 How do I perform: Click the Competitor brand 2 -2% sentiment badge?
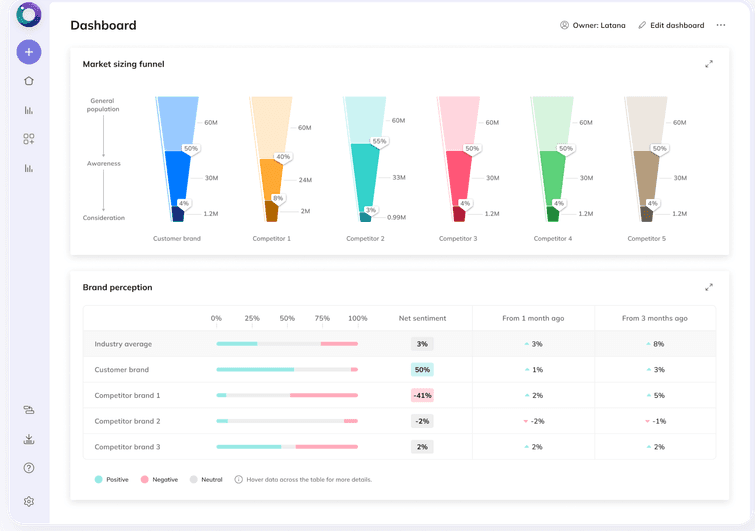pos(422,421)
